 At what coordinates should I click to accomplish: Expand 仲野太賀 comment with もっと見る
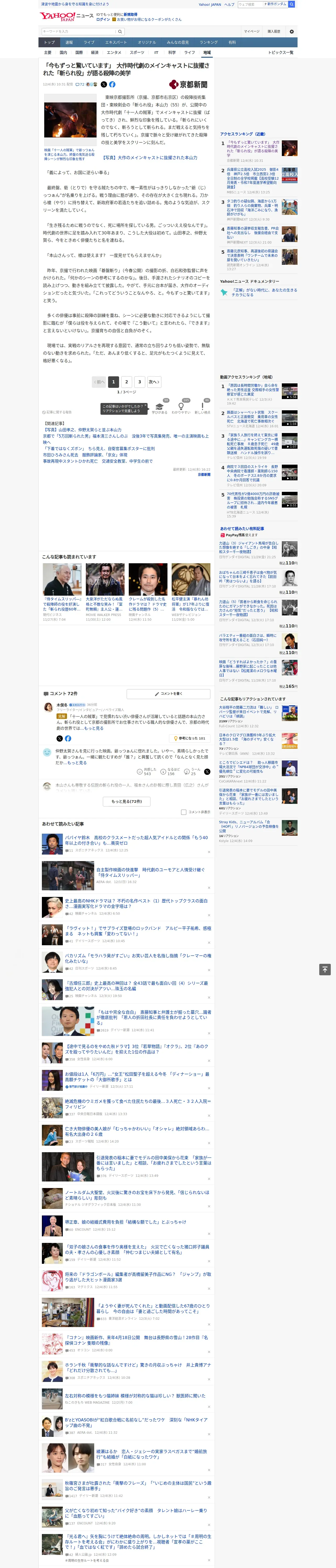(x=77, y=762)
